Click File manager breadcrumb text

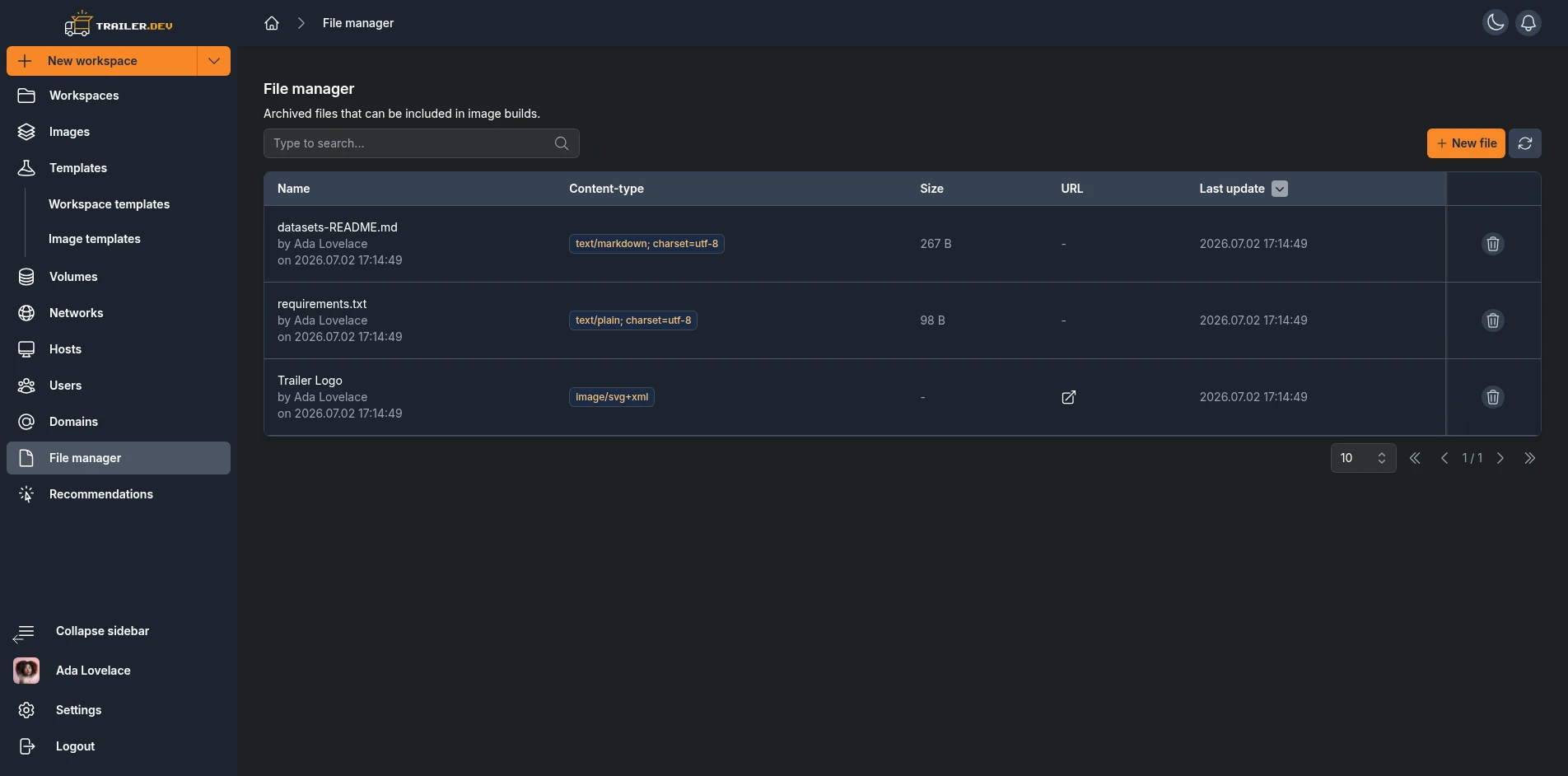click(358, 23)
